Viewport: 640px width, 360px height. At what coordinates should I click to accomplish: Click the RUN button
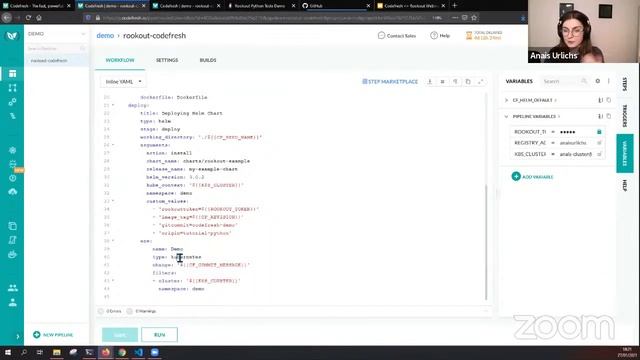pyautogui.click(x=159, y=335)
